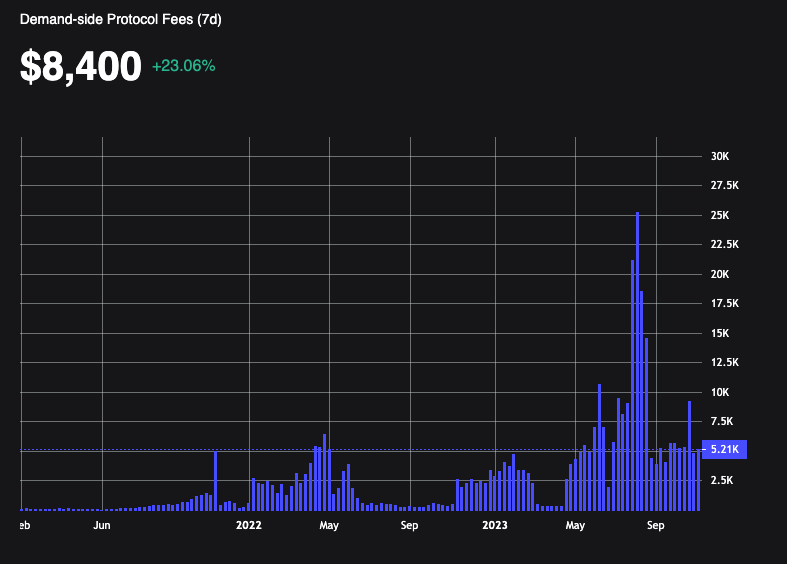
Task: Click the 2.5K y-axis label
Action: [722, 480]
